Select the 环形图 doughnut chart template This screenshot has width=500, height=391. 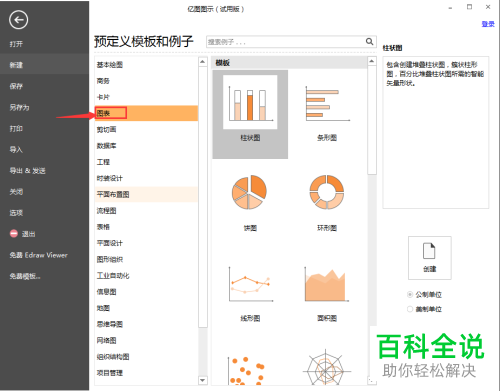click(x=327, y=203)
